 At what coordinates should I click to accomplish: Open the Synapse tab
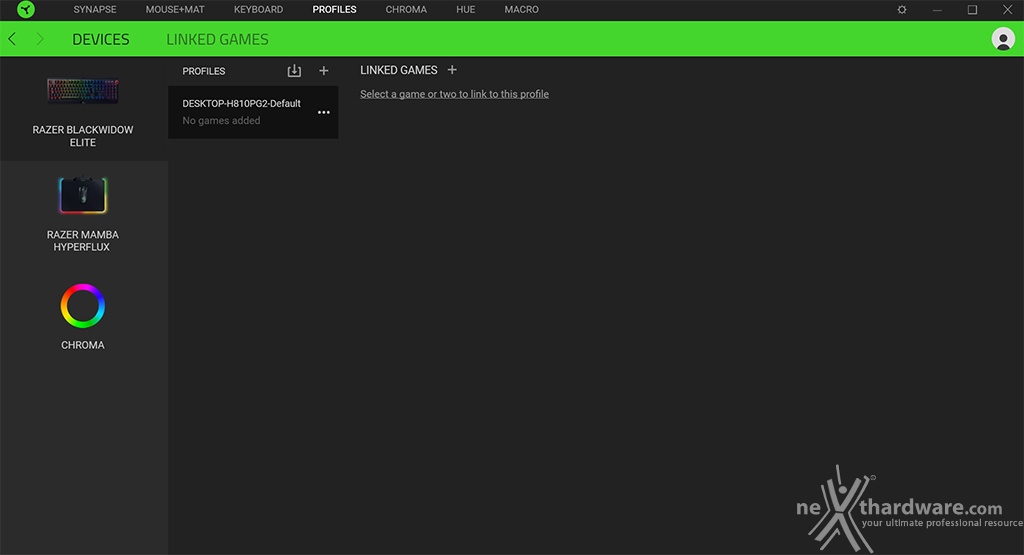[95, 10]
